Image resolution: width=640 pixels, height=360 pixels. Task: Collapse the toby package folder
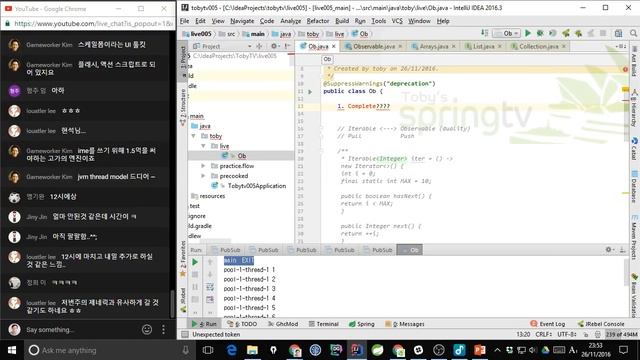point(193,136)
